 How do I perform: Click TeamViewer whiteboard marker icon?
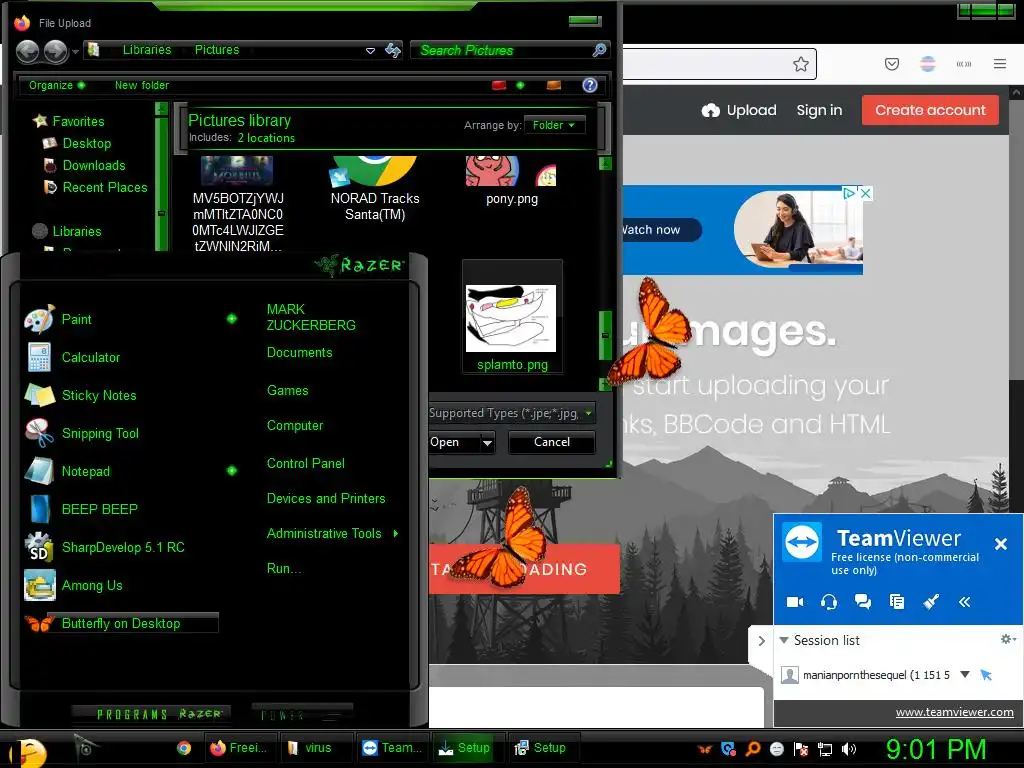(x=931, y=602)
